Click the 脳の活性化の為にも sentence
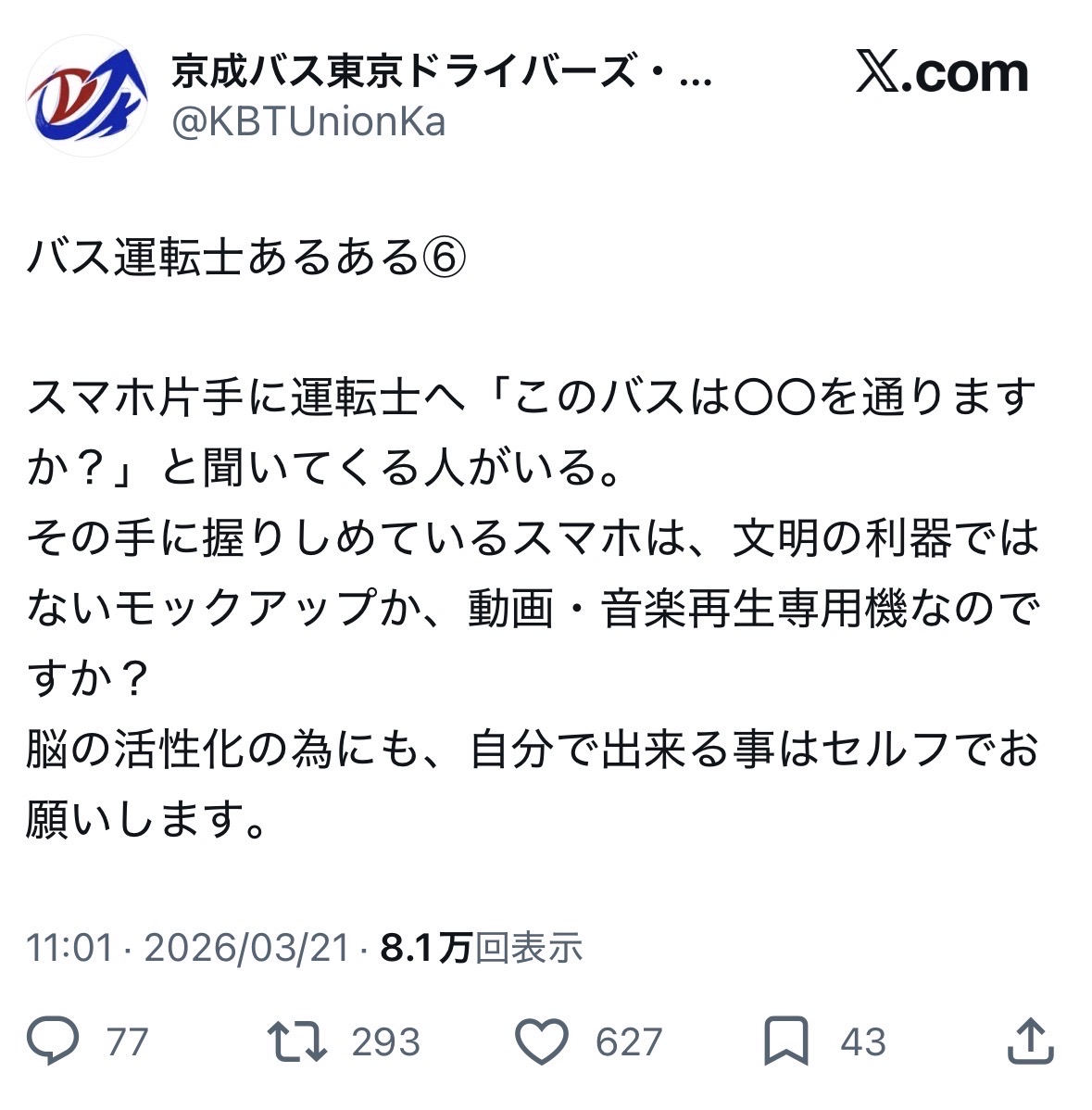This screenshot has height=1110, width=1092. tap(533, 785)
